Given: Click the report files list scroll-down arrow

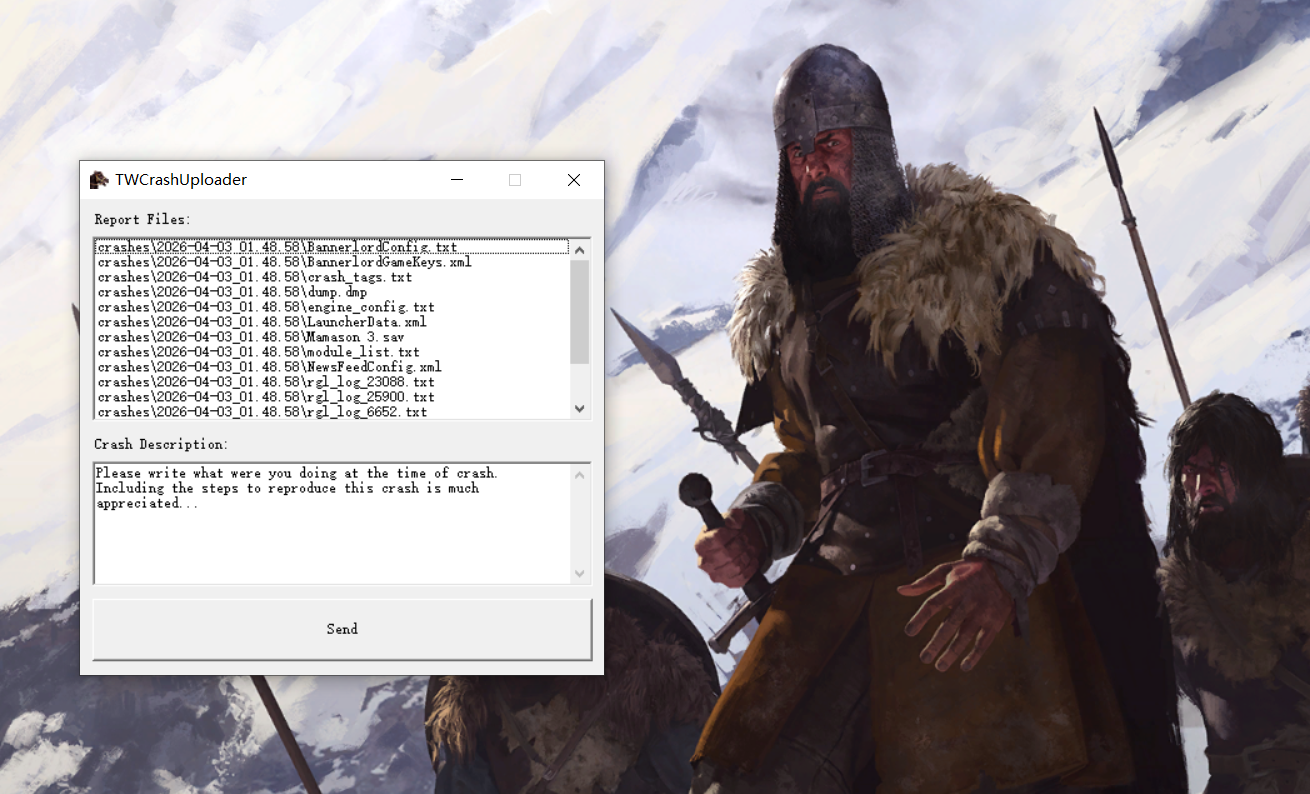Looking at the screenshot, I should pos(580,408).
